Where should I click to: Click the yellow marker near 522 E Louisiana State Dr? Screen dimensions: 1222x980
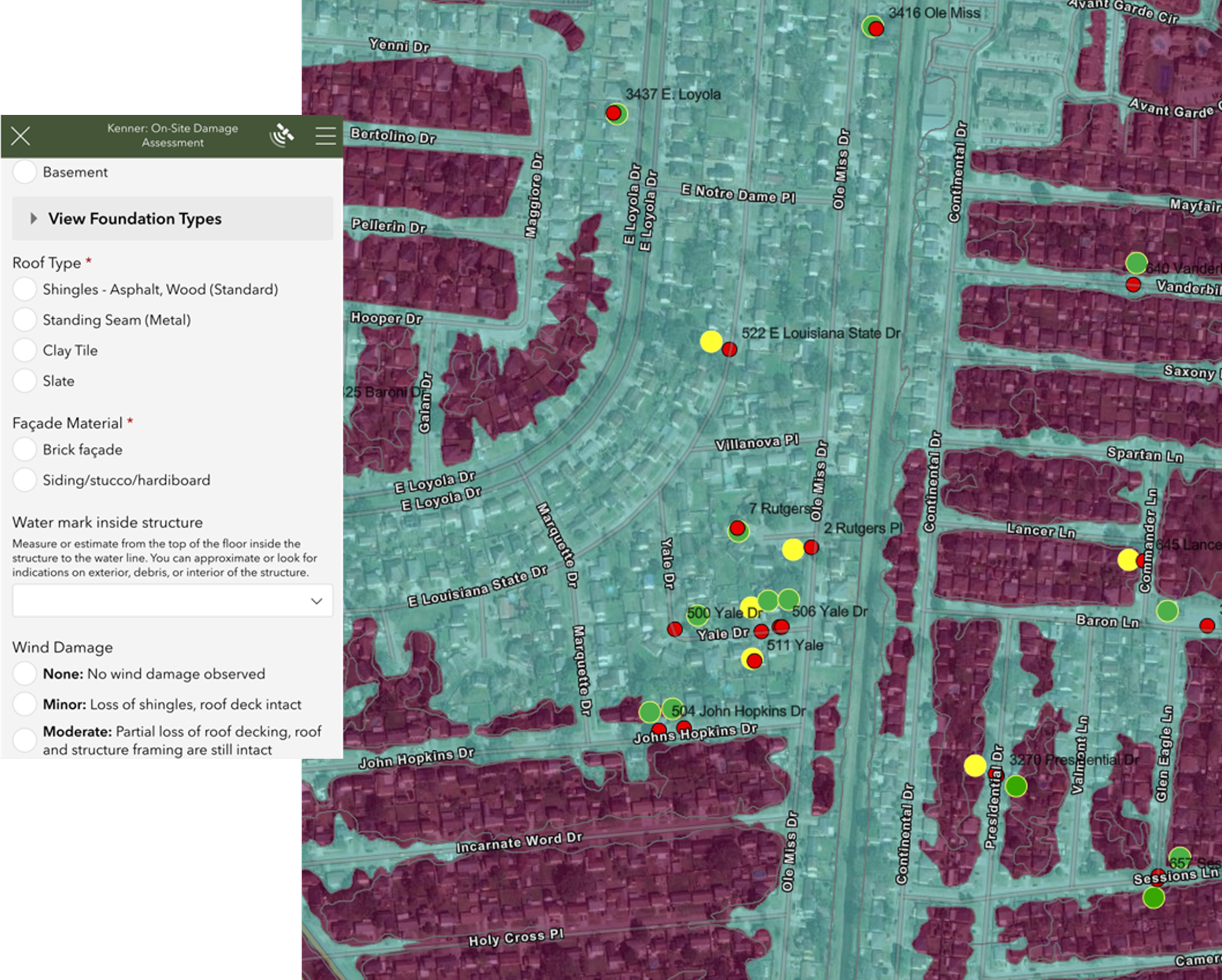pos(711,341)
